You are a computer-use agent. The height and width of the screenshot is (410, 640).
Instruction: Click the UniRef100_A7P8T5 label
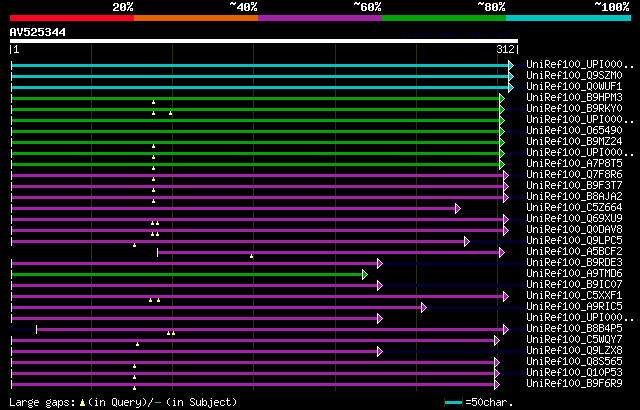[574, 164]
